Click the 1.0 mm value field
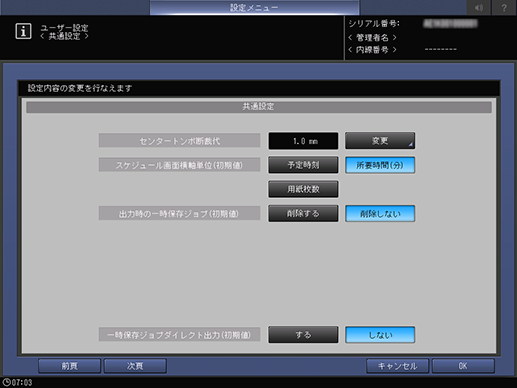 pos(303,141)
